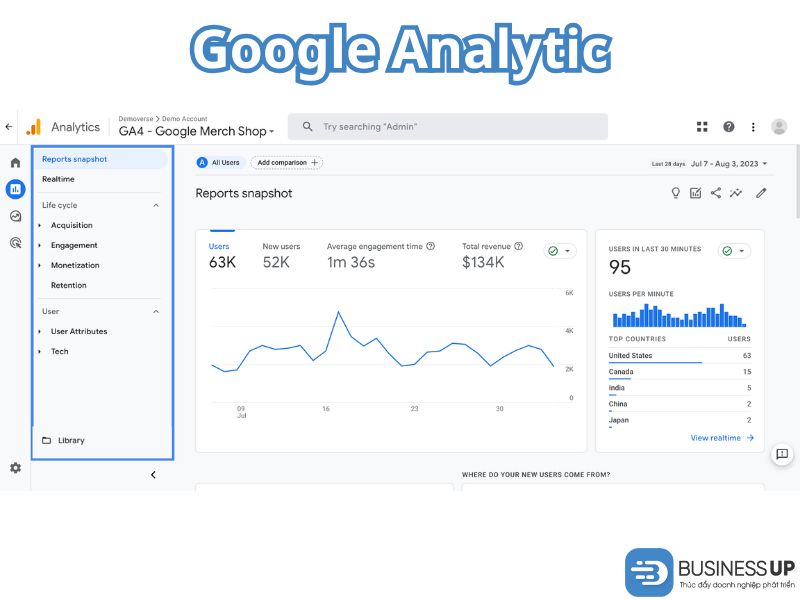Click the All Users segment badge
Image resolution: width=800 pixels, height=600 pixels.
[219, 163]
